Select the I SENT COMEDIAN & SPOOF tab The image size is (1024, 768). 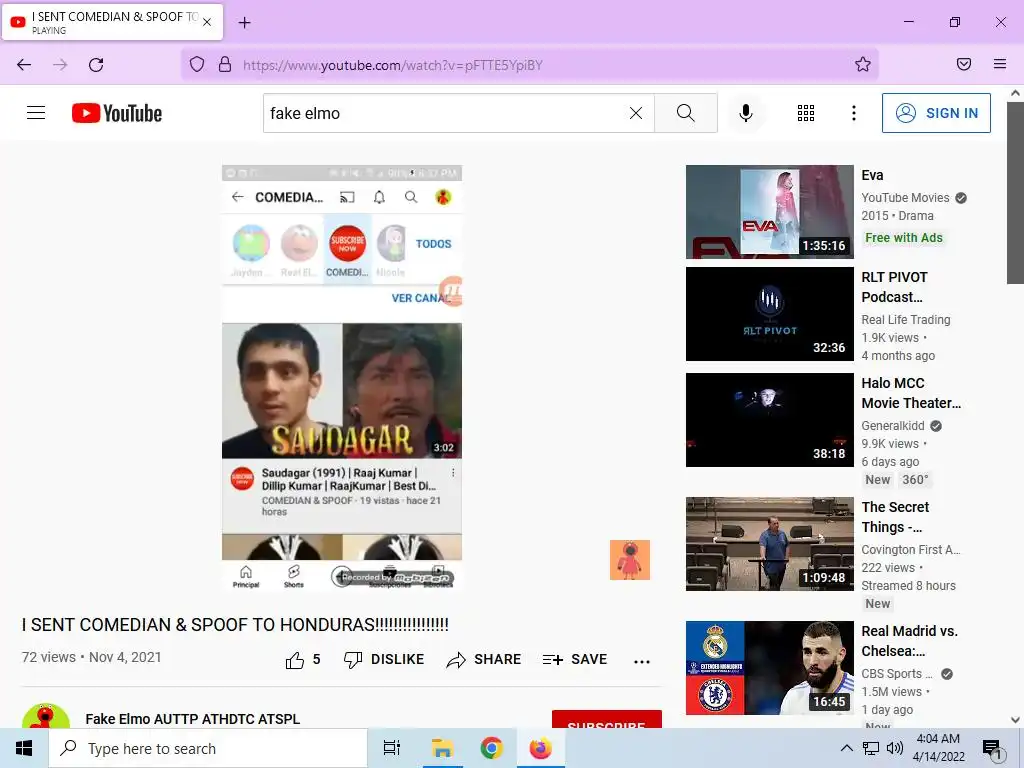[x=112, y=22]
